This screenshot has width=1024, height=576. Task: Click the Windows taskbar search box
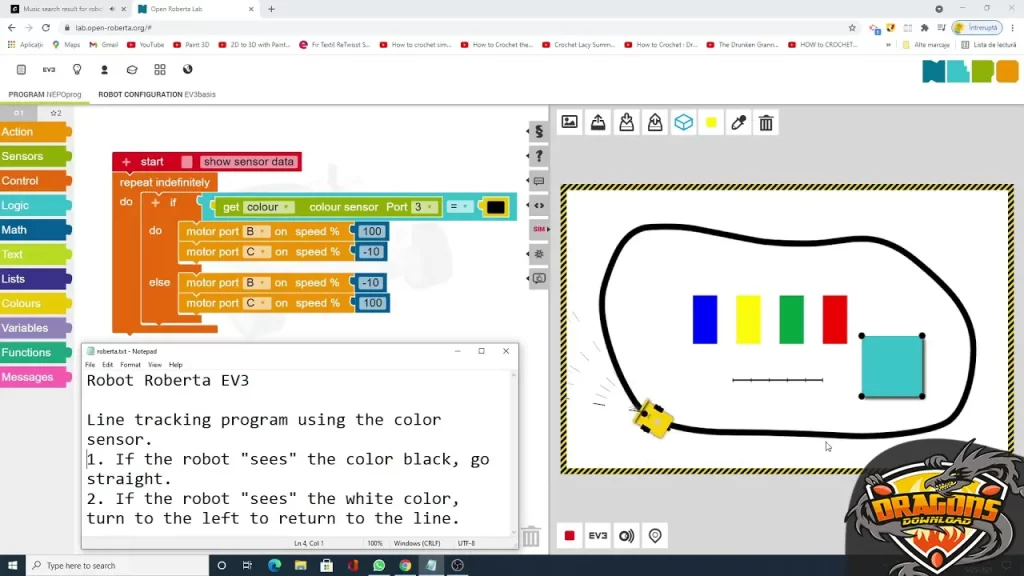tap(110, 565)
